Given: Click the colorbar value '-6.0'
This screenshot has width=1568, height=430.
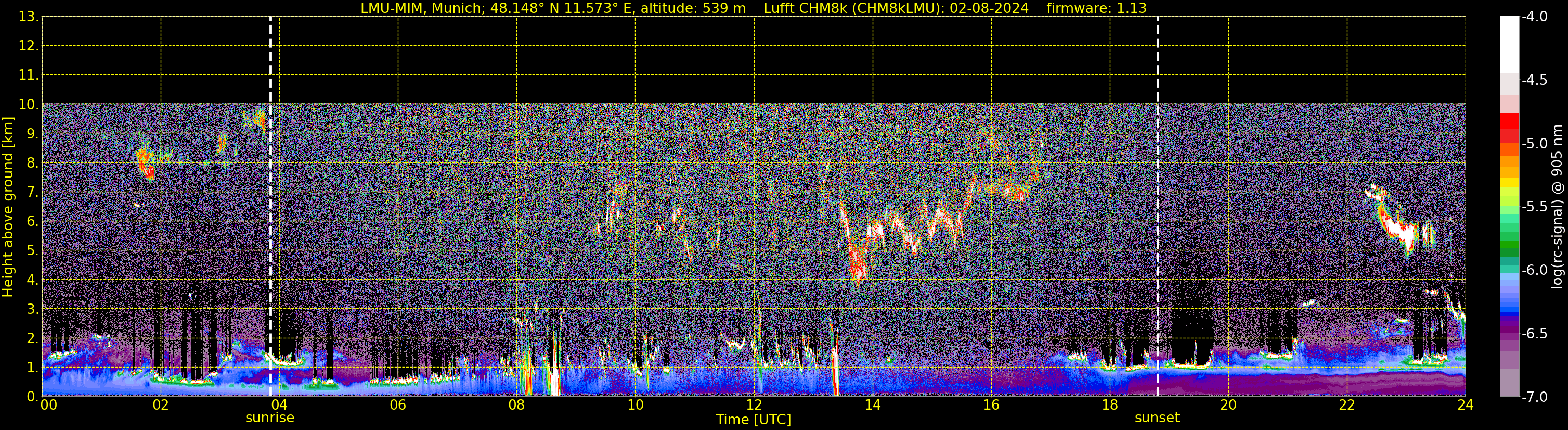Looking at the screenshot, I should coord(1534,270).
